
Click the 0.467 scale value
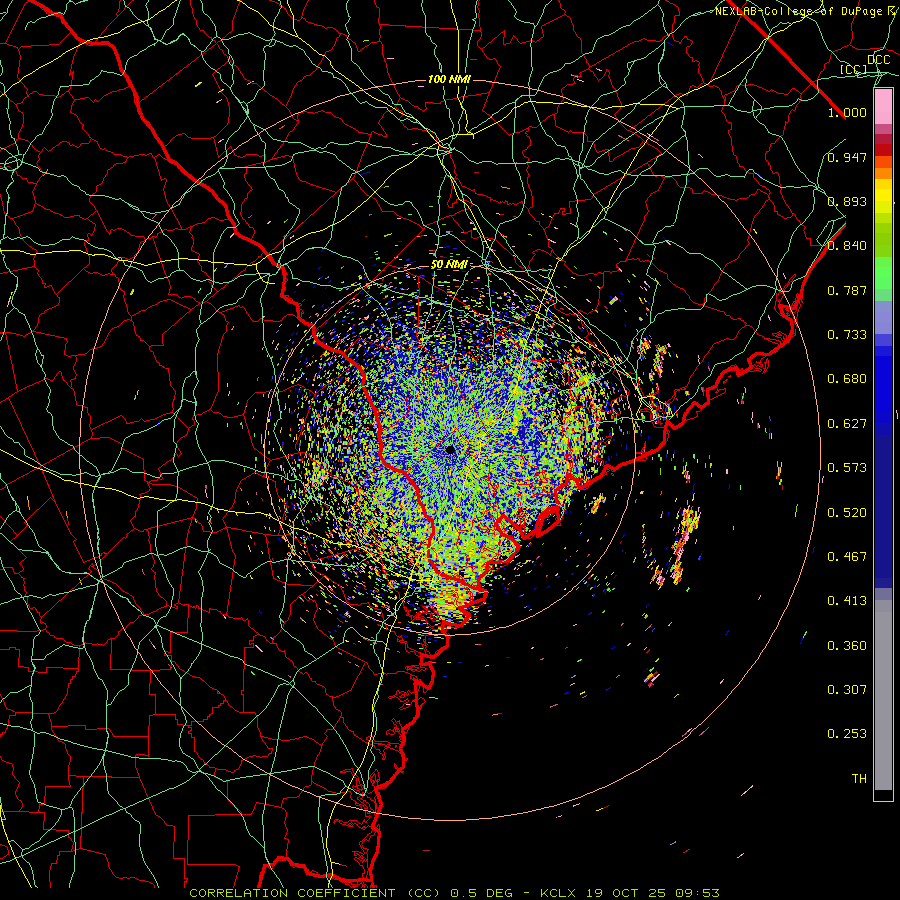point(847,557)
